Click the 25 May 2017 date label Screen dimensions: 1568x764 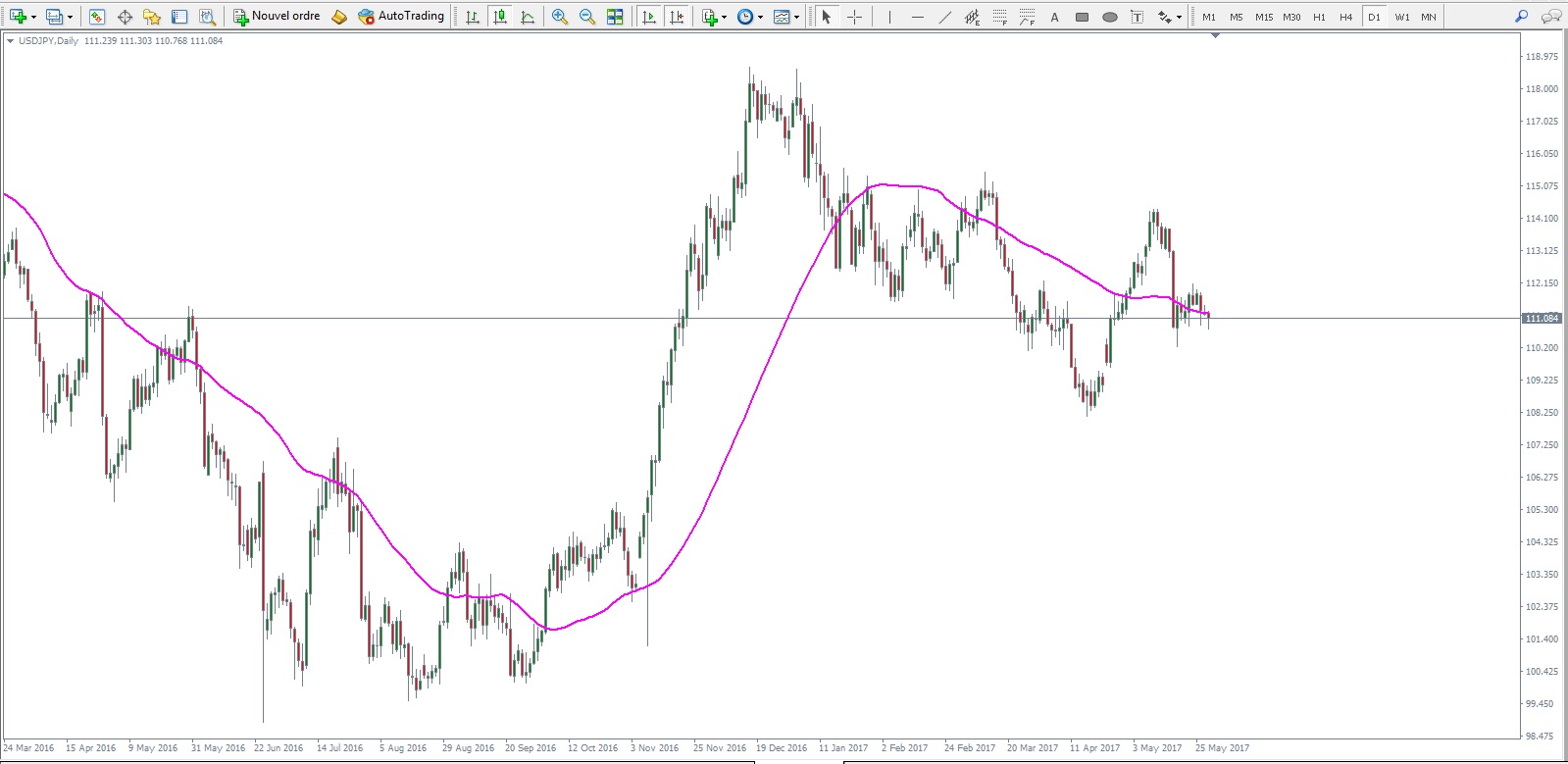coord(1222,747)
